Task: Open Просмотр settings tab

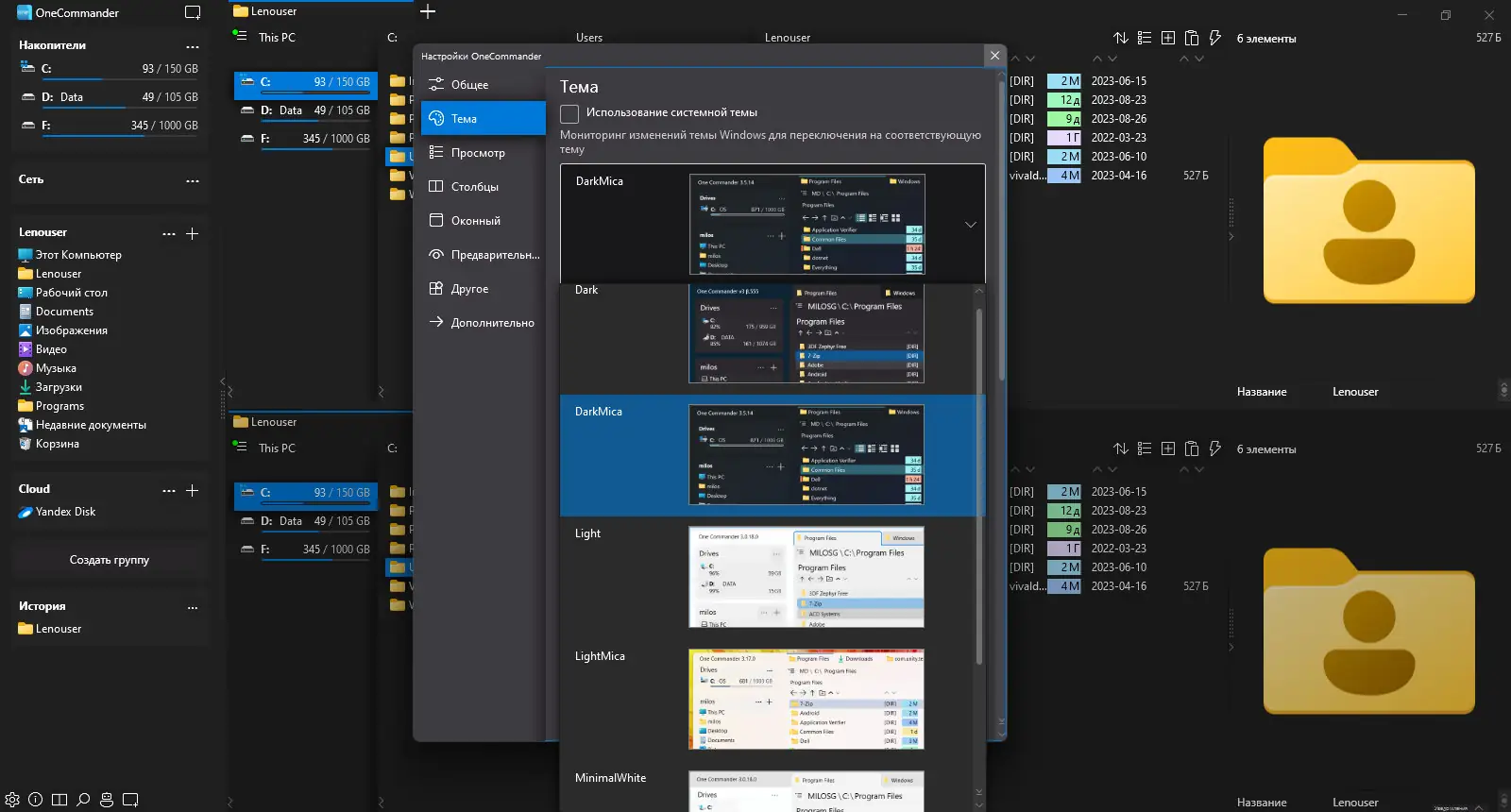Action: (x=484, y=153)
